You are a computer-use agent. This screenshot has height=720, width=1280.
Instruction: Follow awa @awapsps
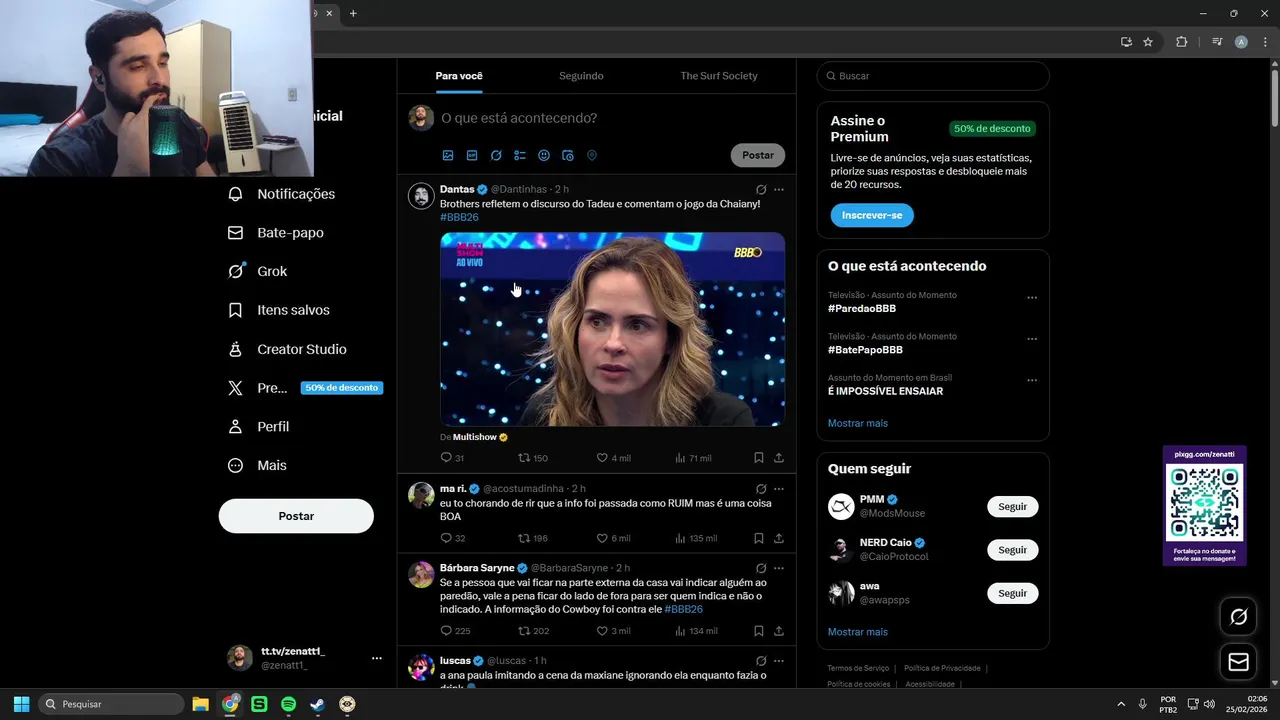point(1013,593)
